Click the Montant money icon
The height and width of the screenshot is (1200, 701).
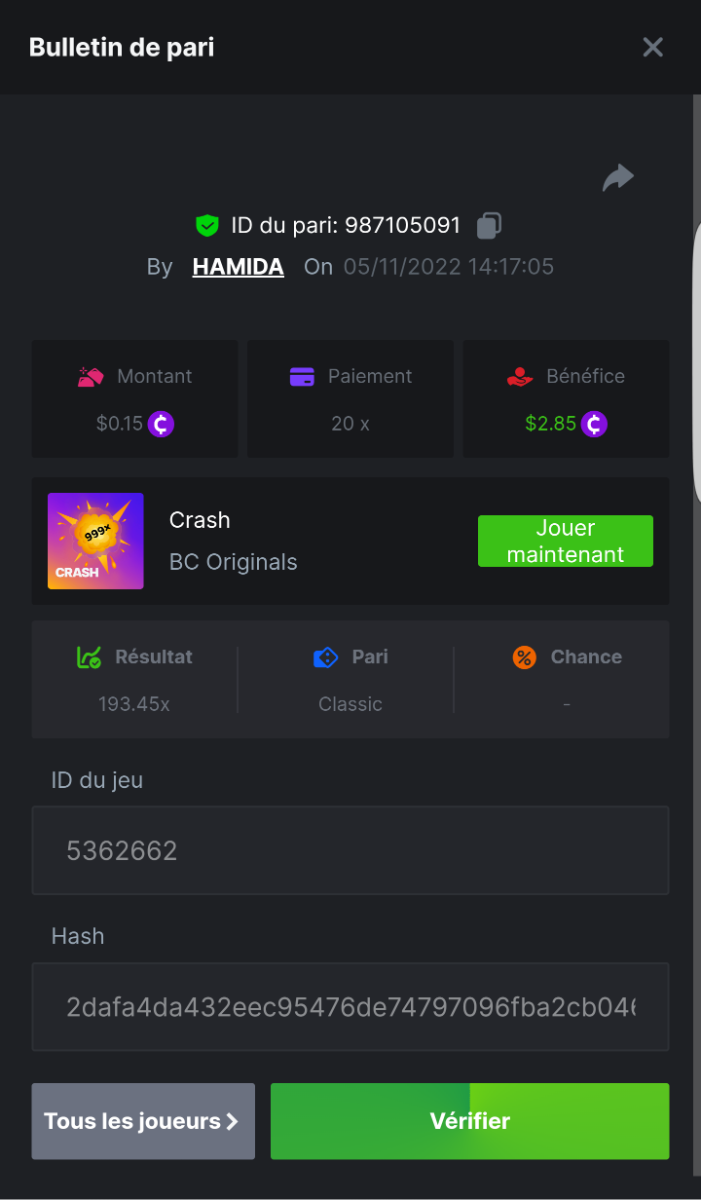click(x=92, y=377)
